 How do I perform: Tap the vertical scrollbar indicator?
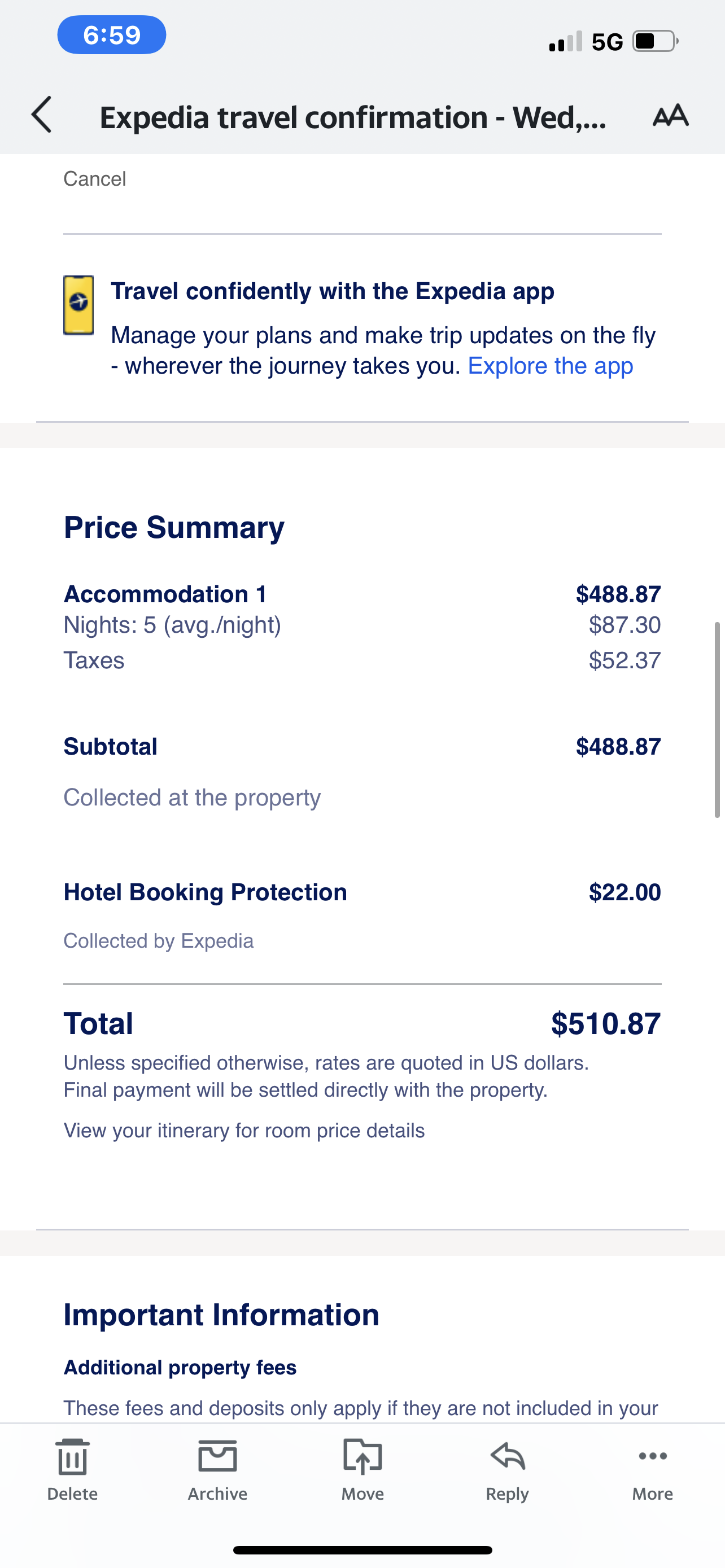tap(717, 719)
